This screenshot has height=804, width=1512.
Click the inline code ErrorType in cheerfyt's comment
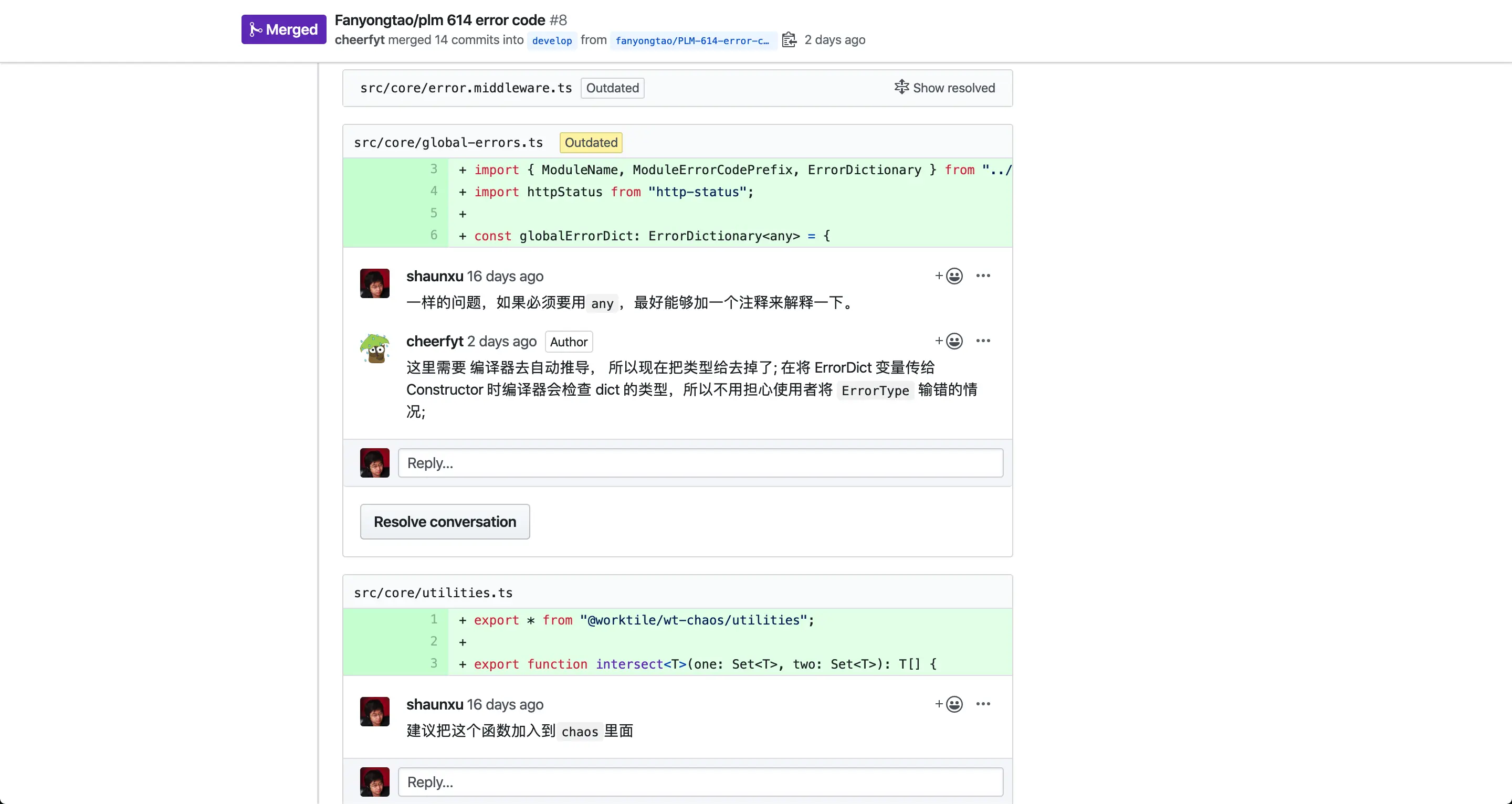click(875, 391)
